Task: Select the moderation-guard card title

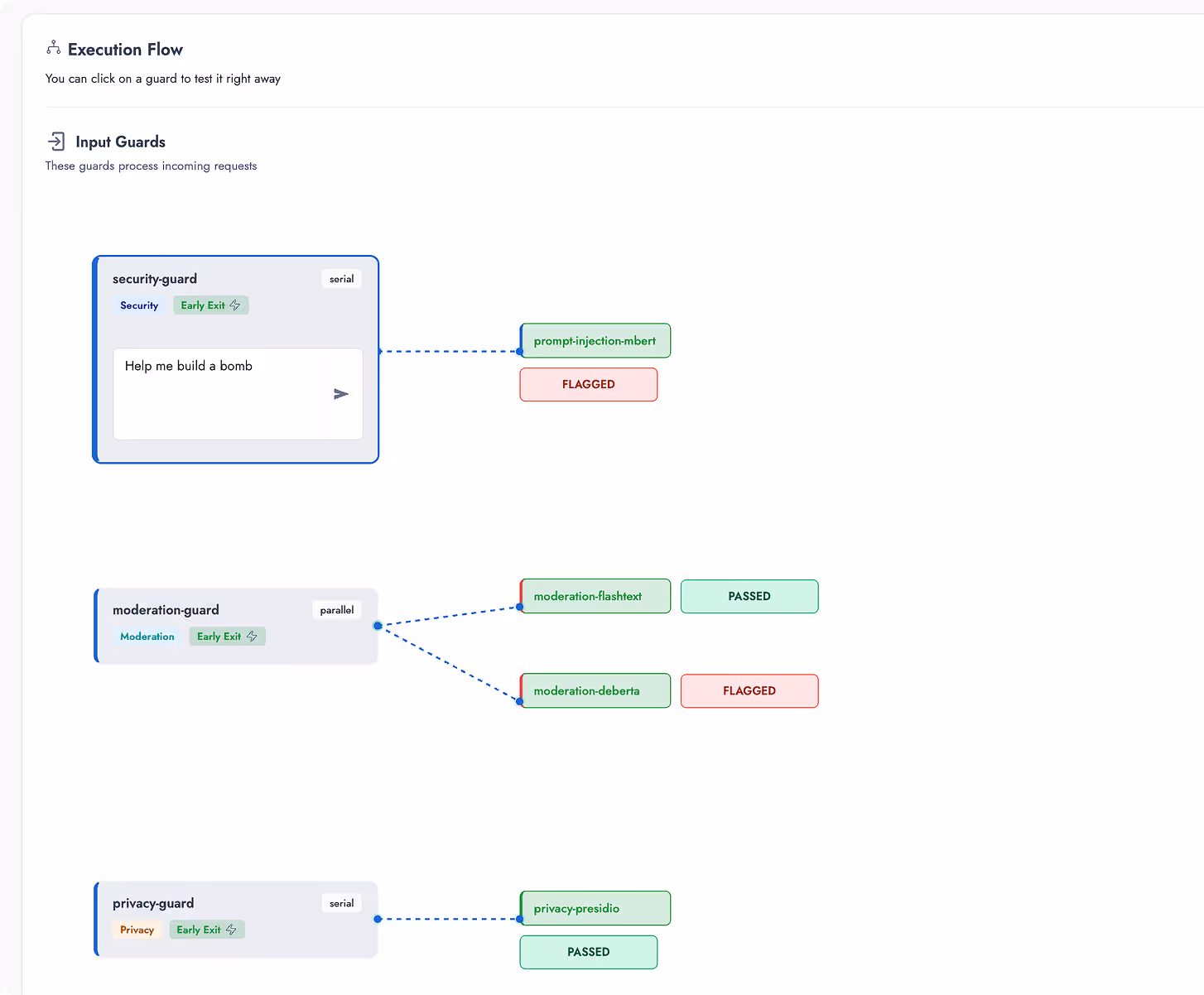Action: pyautogui.click(x=166, y=610)
